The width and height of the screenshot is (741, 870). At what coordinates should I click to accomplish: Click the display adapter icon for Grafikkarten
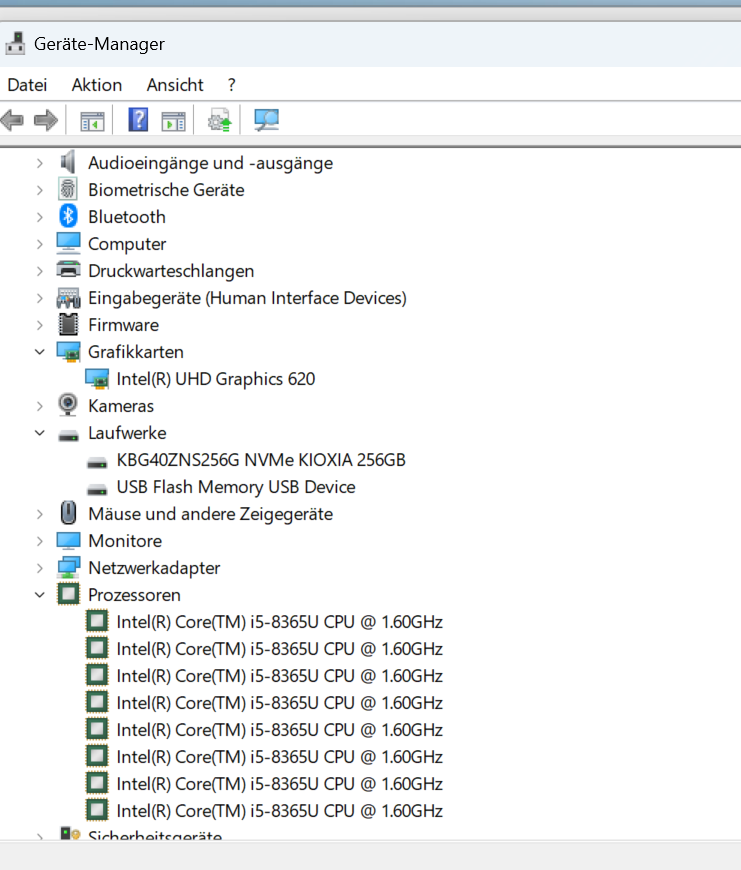[x=68, y=352]
